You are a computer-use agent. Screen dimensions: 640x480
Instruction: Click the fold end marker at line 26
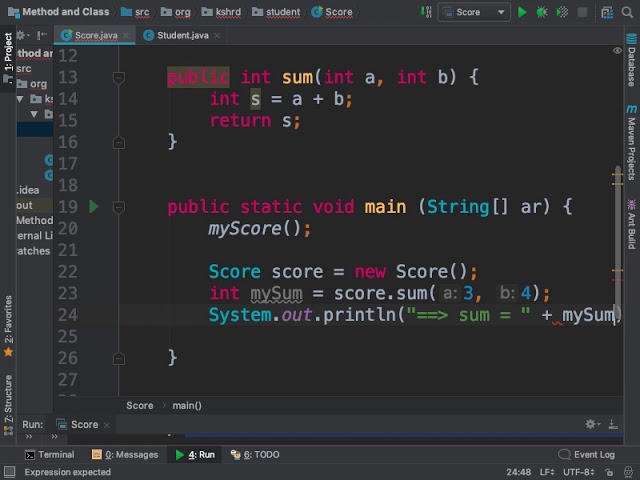[119, 358]
